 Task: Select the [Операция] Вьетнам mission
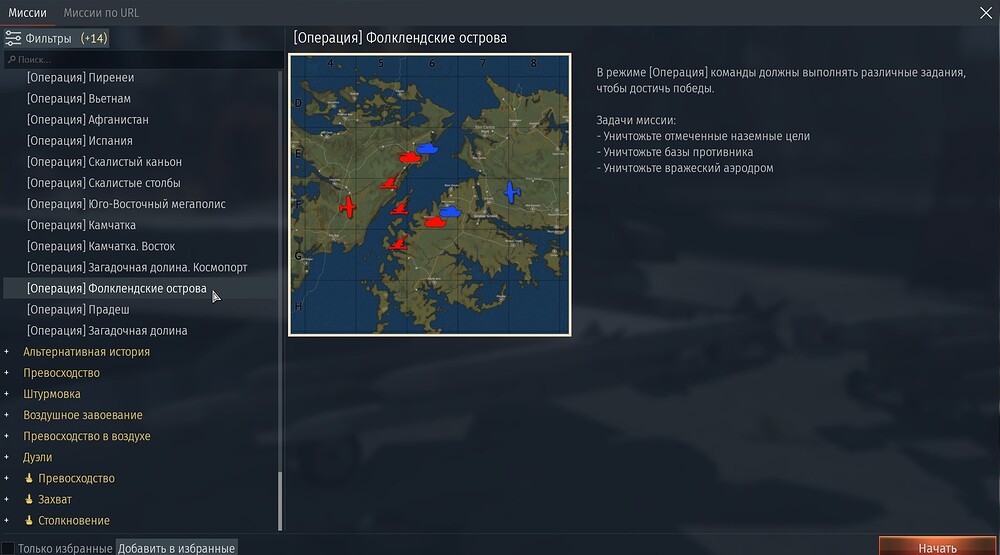(79, 99)
